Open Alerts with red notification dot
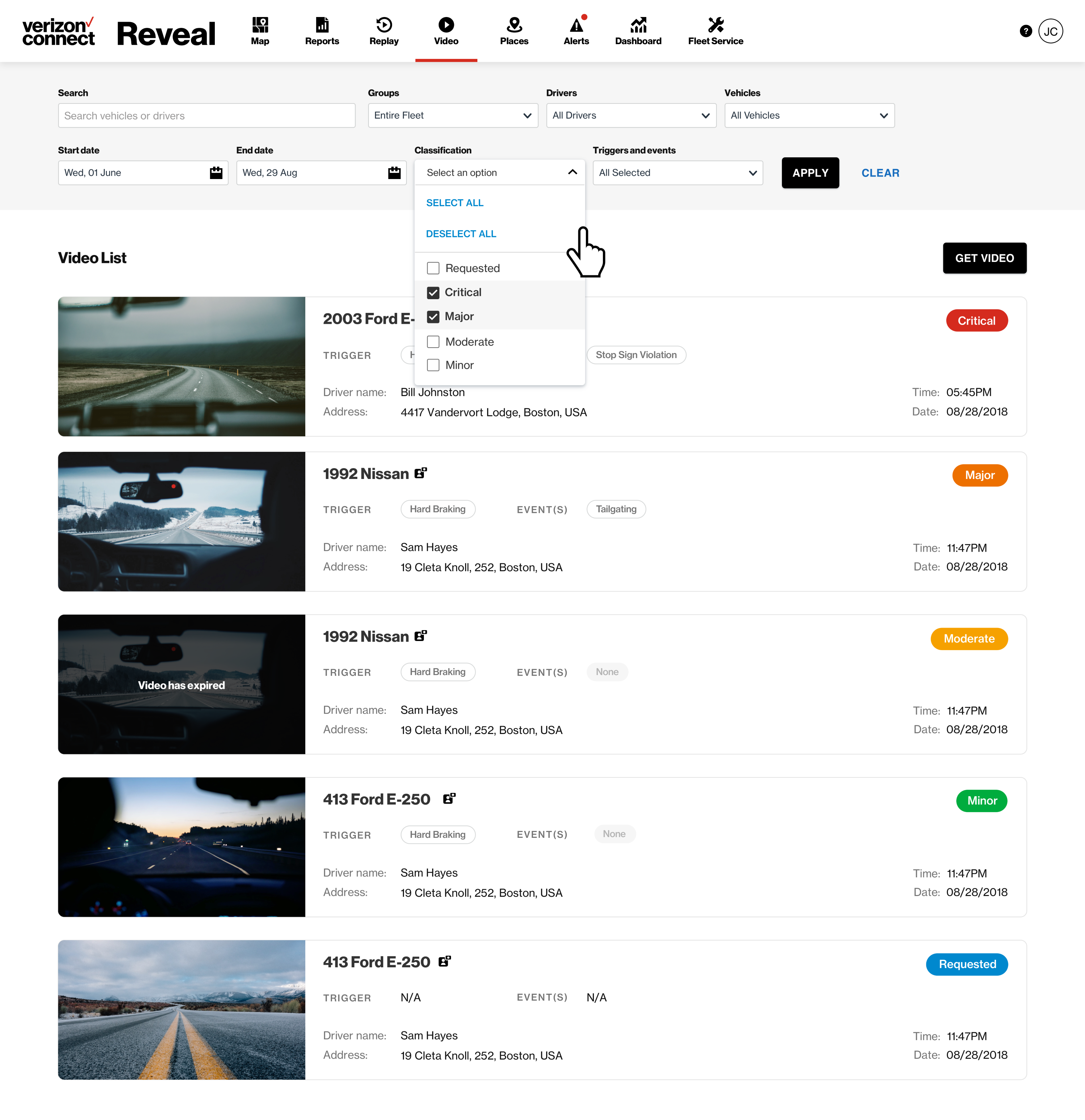Image resolution: width=1085 pixels, height=1120 pixels. (576, 31)
